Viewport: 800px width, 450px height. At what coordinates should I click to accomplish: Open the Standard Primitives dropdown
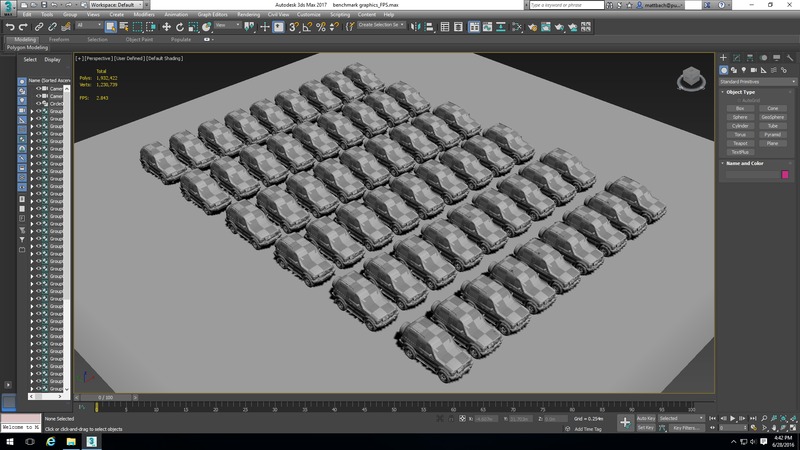click(x=756, y=81)
